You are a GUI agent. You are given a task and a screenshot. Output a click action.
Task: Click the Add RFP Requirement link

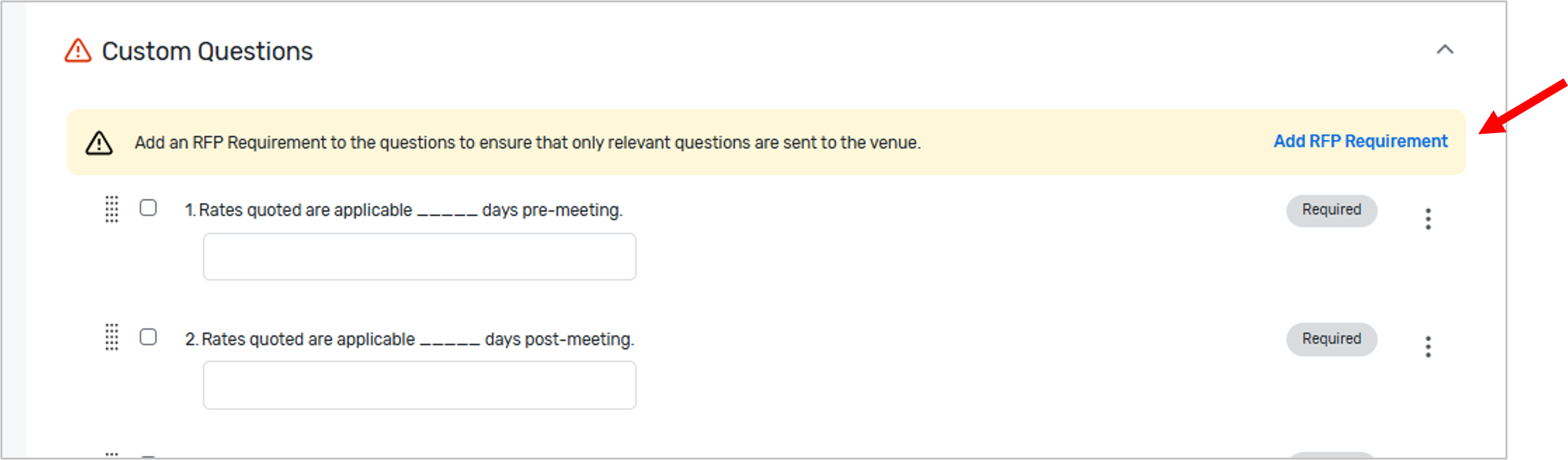point(1360,141)
